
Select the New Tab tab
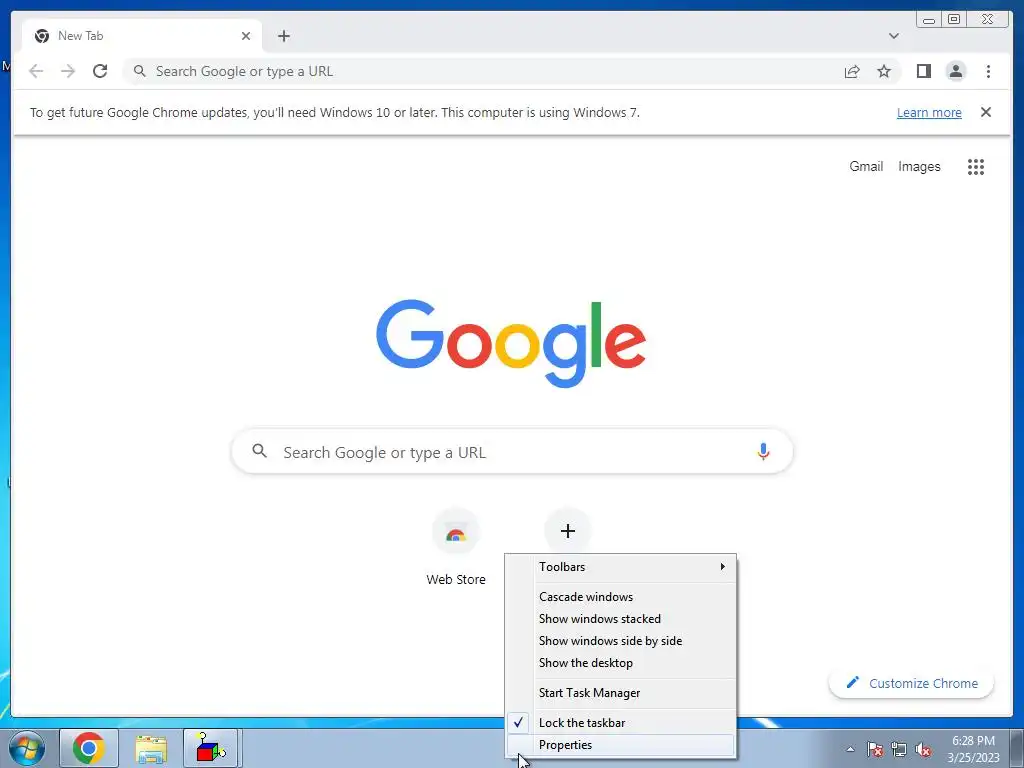pos(142,36)
